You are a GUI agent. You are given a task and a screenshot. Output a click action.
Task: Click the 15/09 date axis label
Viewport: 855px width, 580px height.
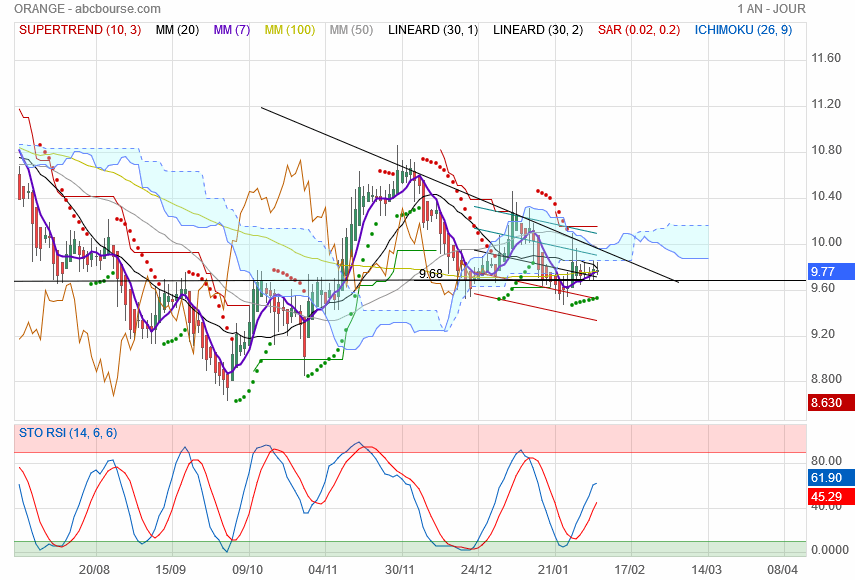point(171,570)
